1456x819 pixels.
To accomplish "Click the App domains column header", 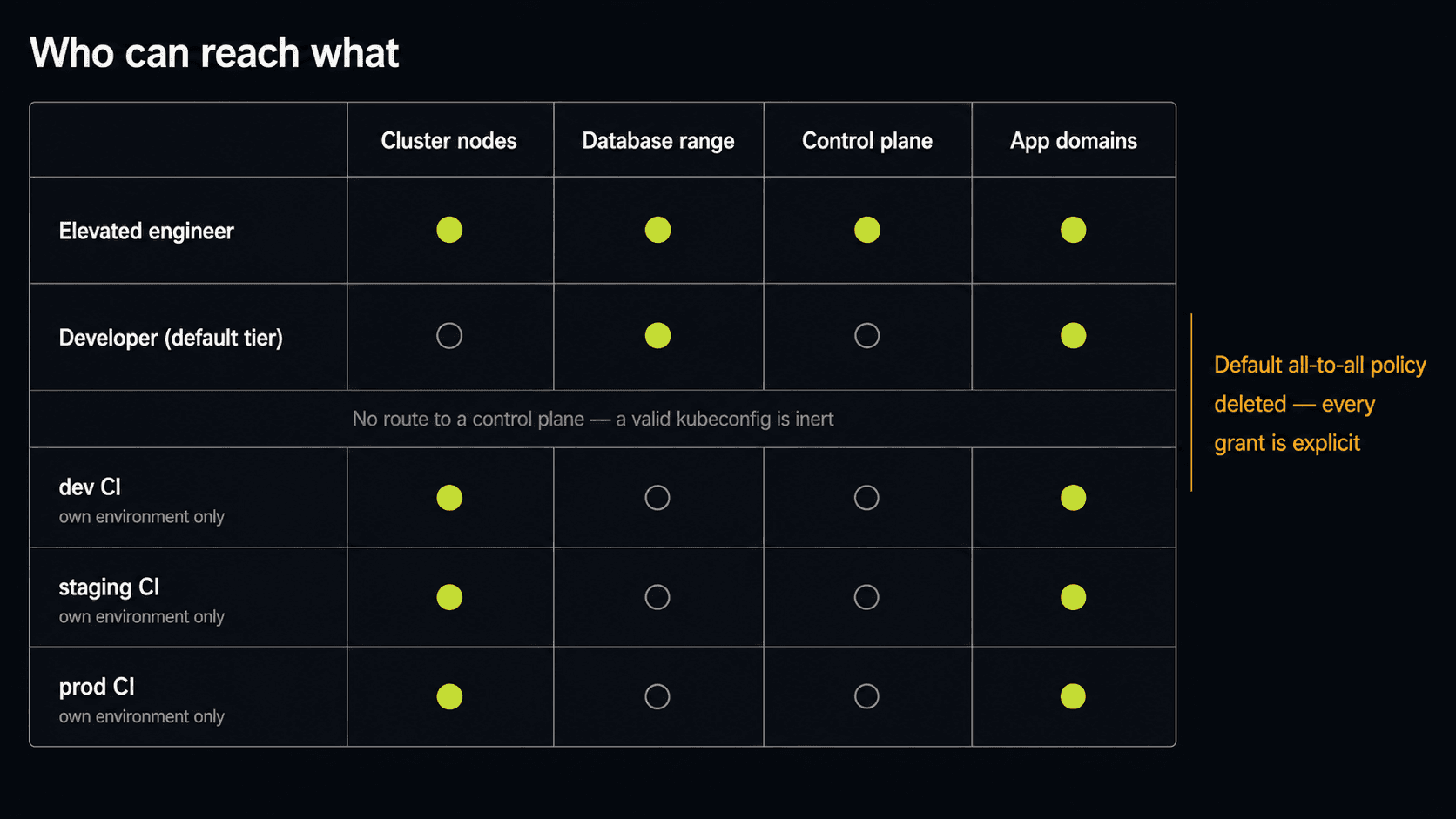I will click(1074, 141).
